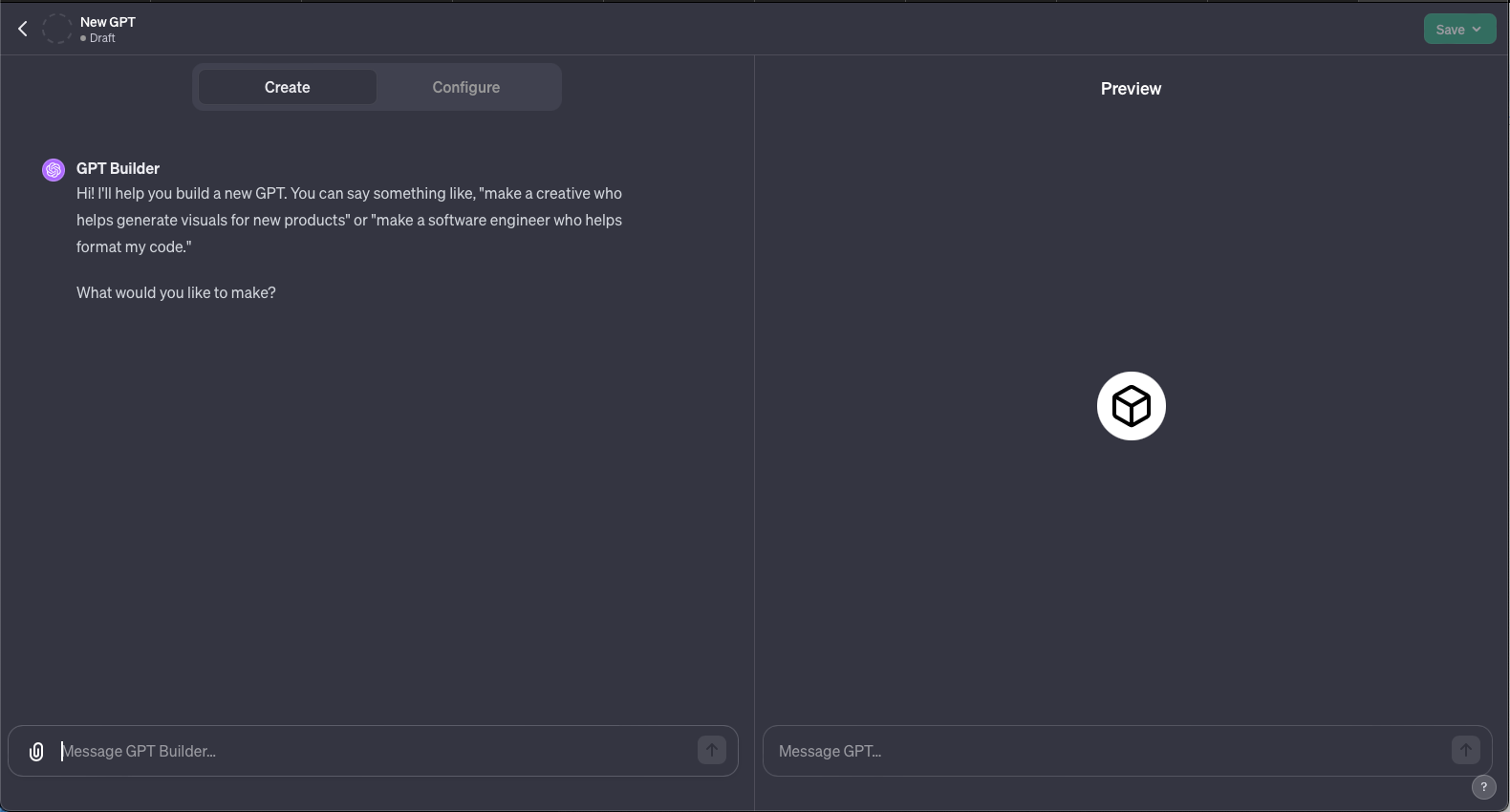Send the message to GPT Builder
This screenshot has height=812, width=1510.
712,751
